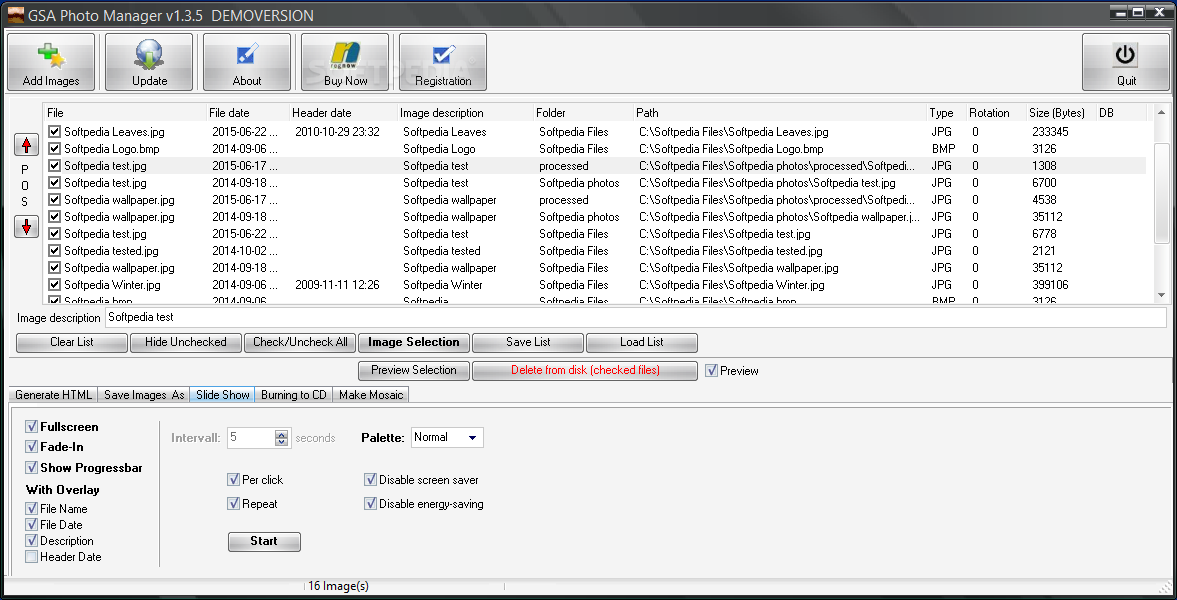The image size is (1177, 600).
Task: Select size value 233345
Action: pyautogui.click(x=1050, y=131)
